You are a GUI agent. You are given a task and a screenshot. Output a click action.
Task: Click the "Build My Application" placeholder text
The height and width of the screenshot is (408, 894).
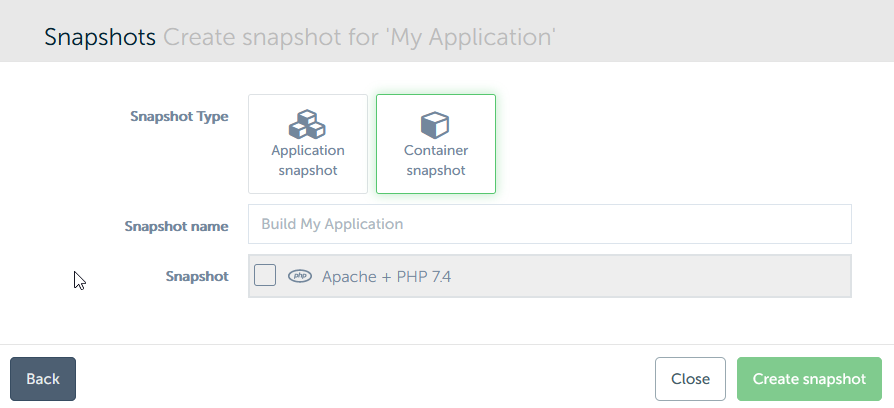(332, 224)
